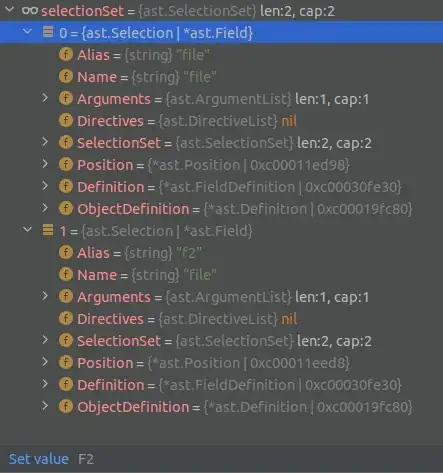Click field icon beside Alias "file"

point(66,54)
